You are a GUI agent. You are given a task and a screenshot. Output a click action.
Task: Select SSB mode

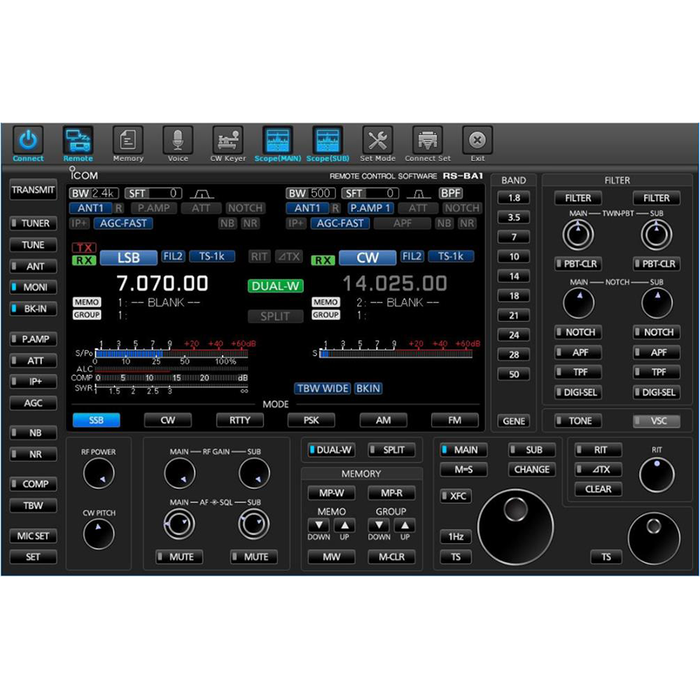tap(96, 420)
